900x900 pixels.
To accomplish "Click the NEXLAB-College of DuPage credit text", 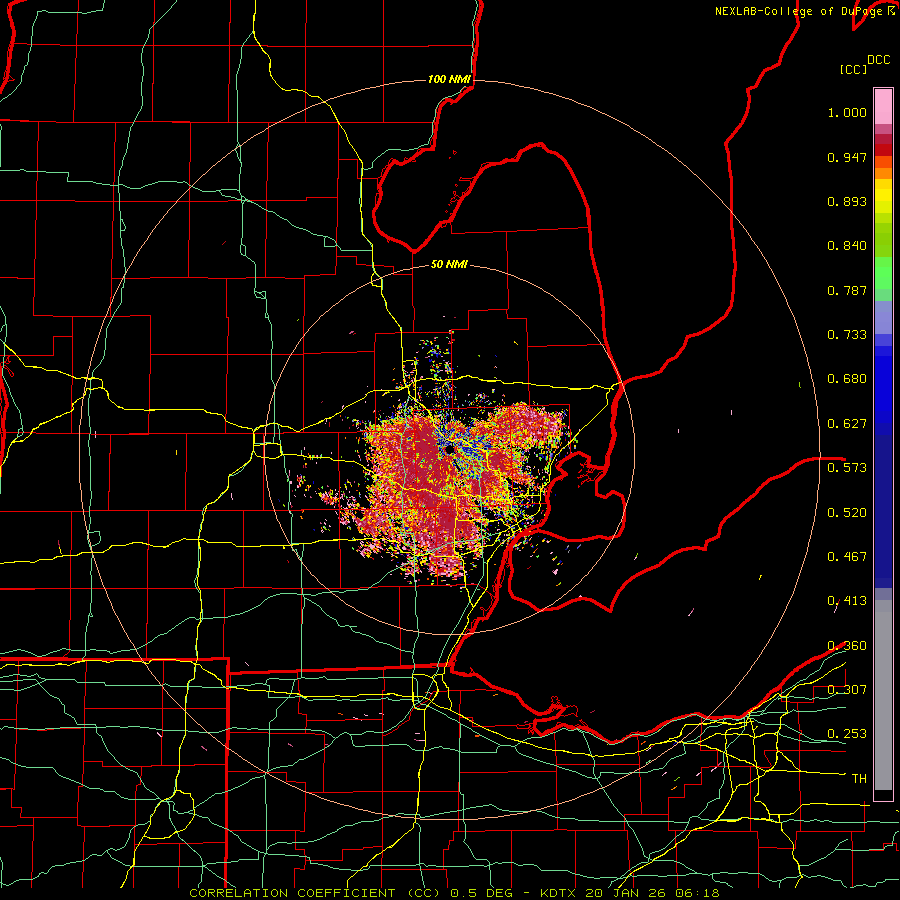I will pyautogui.click(x=798, y=11).
